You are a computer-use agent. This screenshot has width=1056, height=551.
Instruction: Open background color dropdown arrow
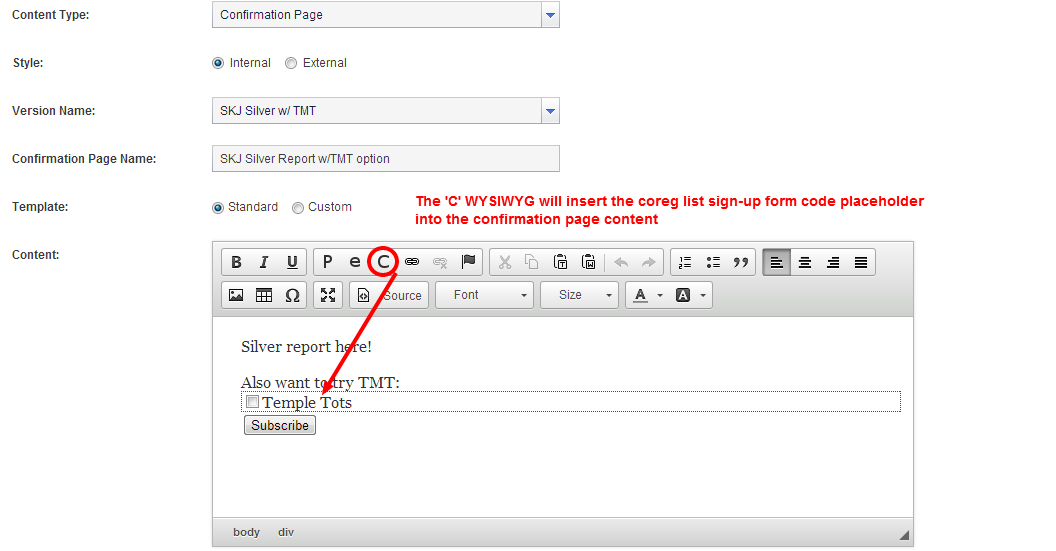(703, 295)
